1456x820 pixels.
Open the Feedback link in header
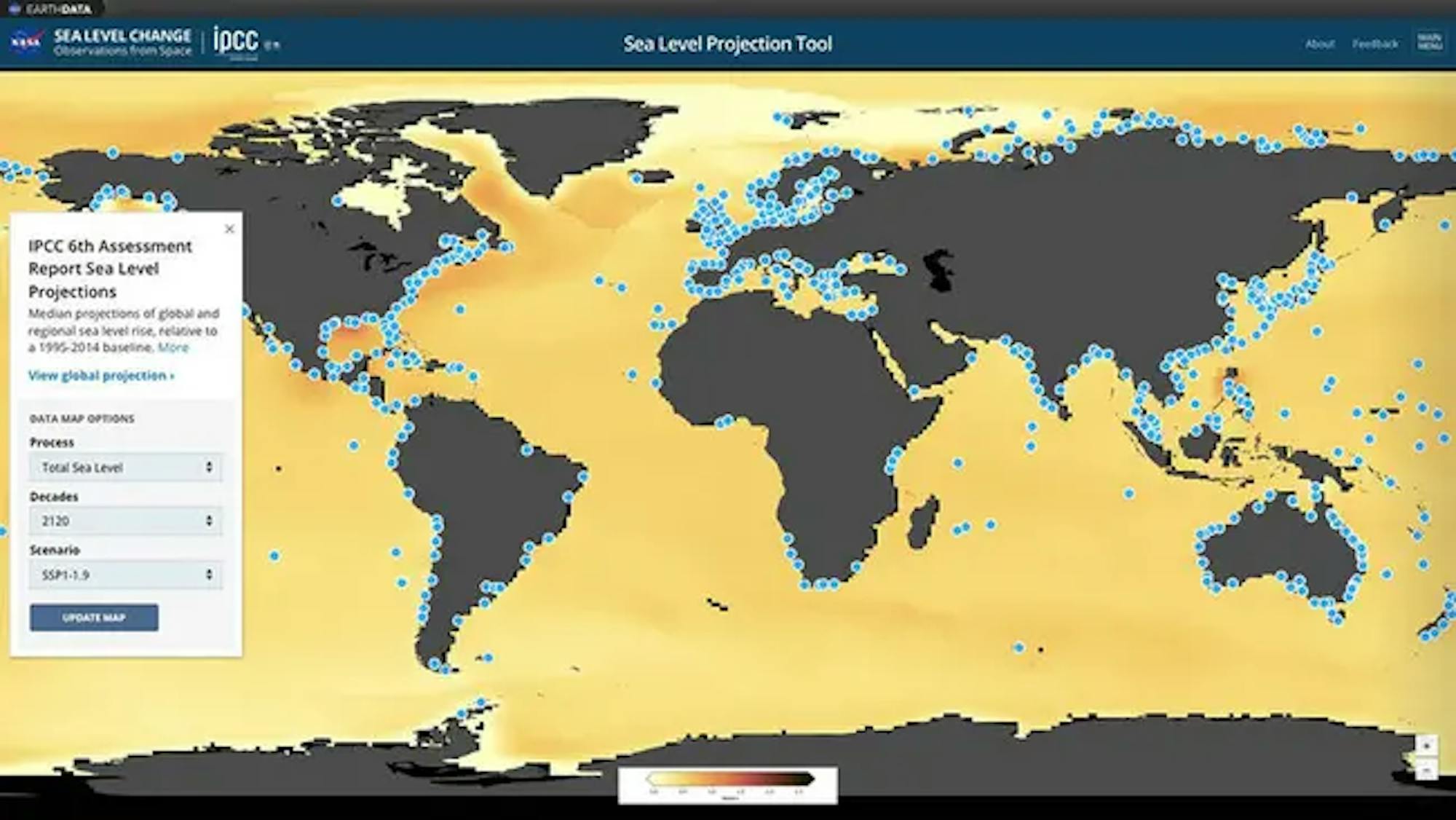[x=1374, y=44]
